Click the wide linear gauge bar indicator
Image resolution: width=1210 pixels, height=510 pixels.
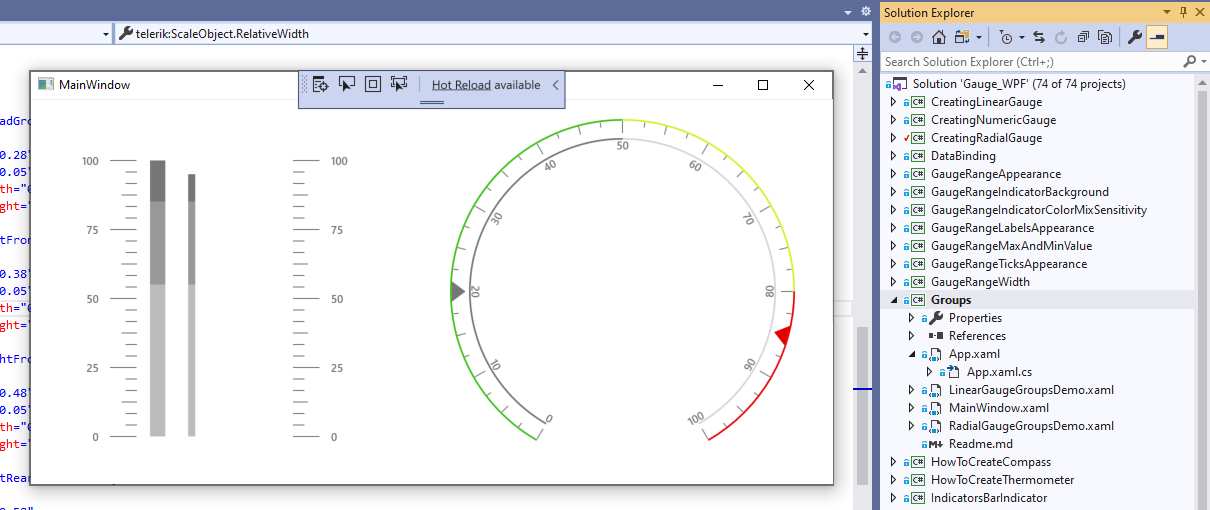point(157,298)
